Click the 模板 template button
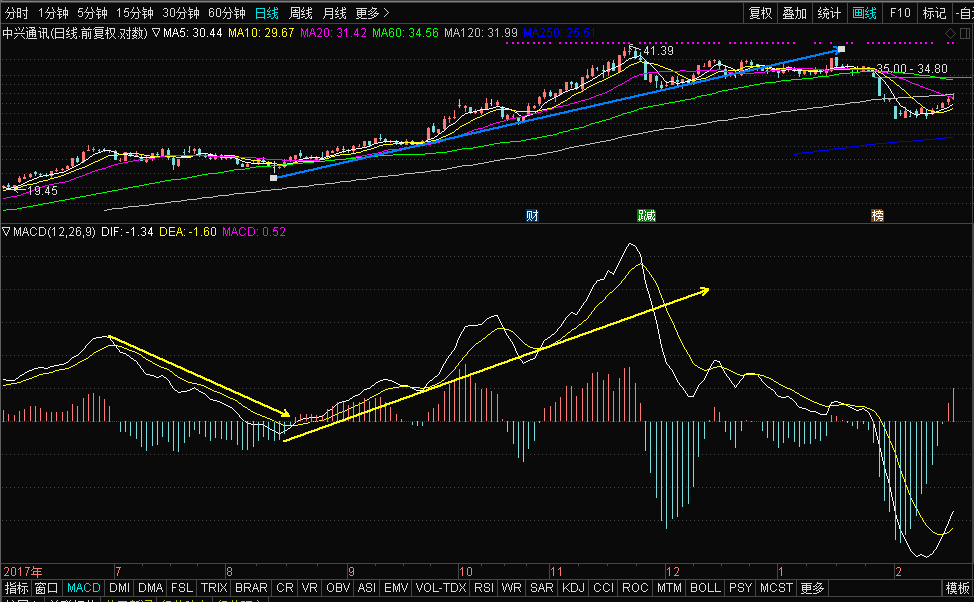974x602 pixels. pyautogui.click(x=958, y=588)
